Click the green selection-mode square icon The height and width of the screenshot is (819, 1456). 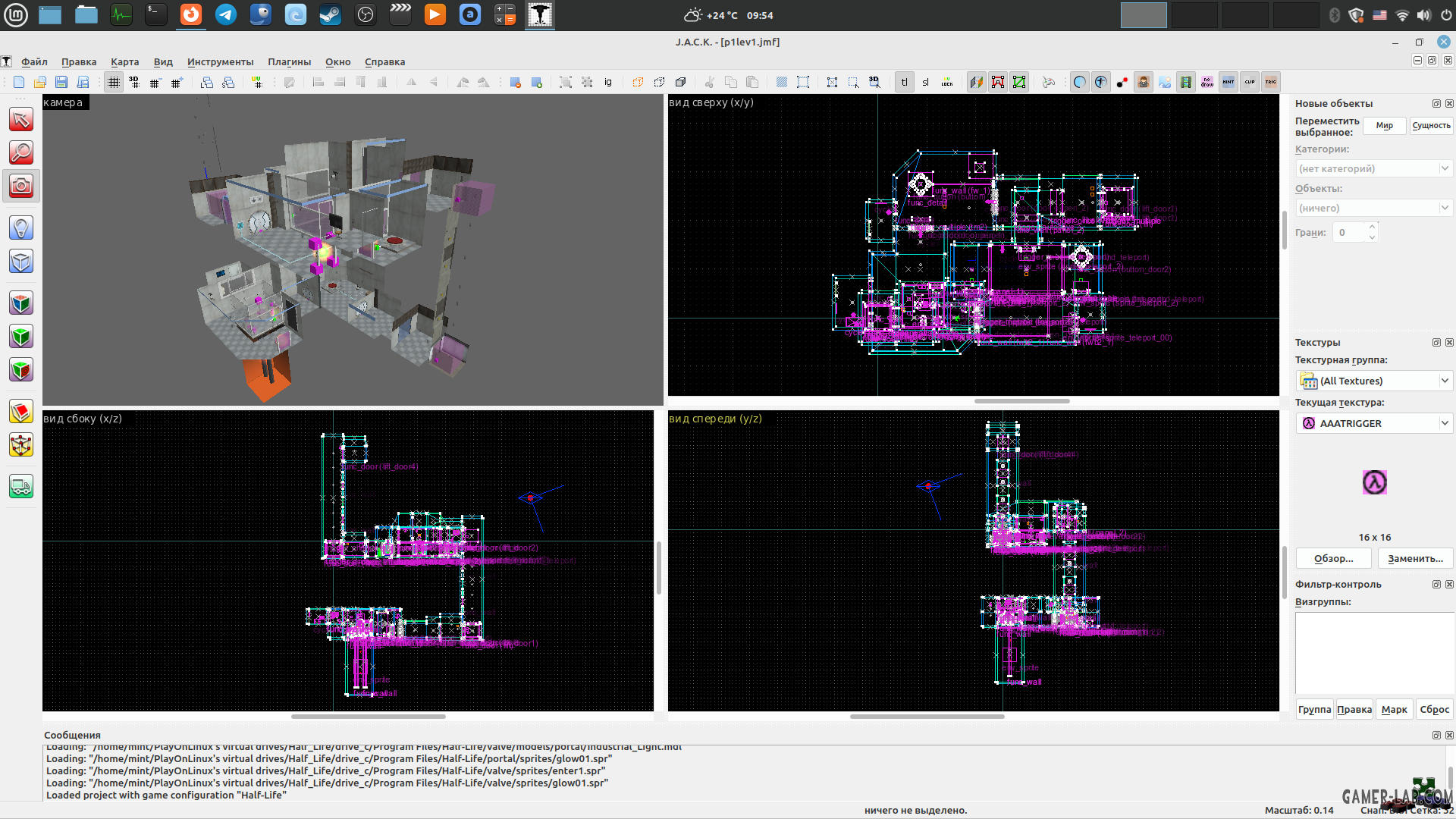pos(1019,82)
